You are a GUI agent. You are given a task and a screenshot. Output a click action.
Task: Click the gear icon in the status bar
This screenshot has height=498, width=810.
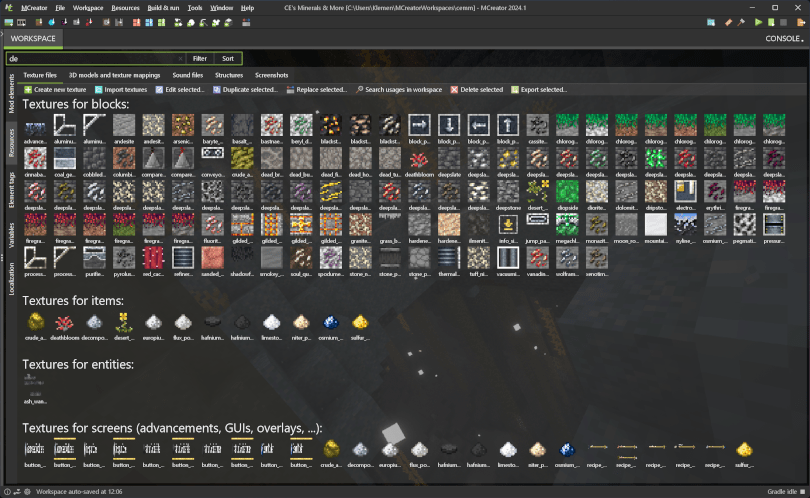27,492
